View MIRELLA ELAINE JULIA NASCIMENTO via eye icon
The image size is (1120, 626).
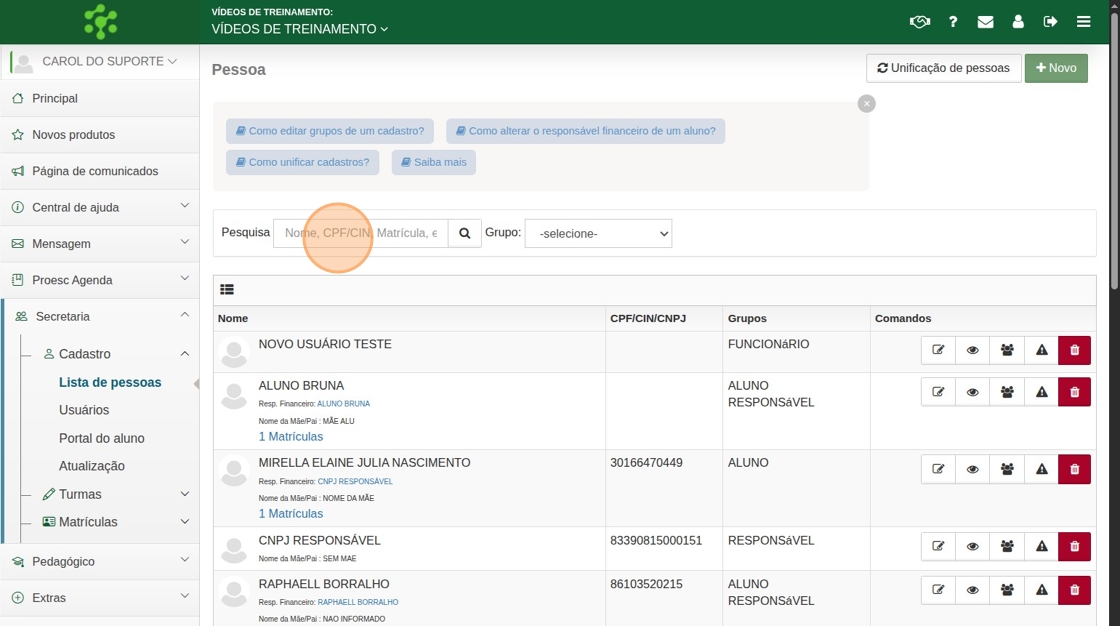[x=972, y=469]
